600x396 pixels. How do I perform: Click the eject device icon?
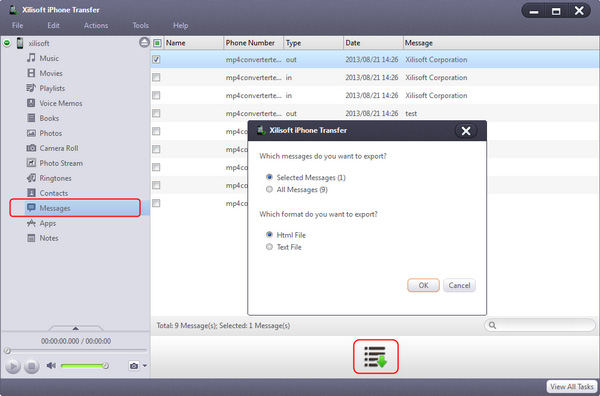(x=144, y=42)
